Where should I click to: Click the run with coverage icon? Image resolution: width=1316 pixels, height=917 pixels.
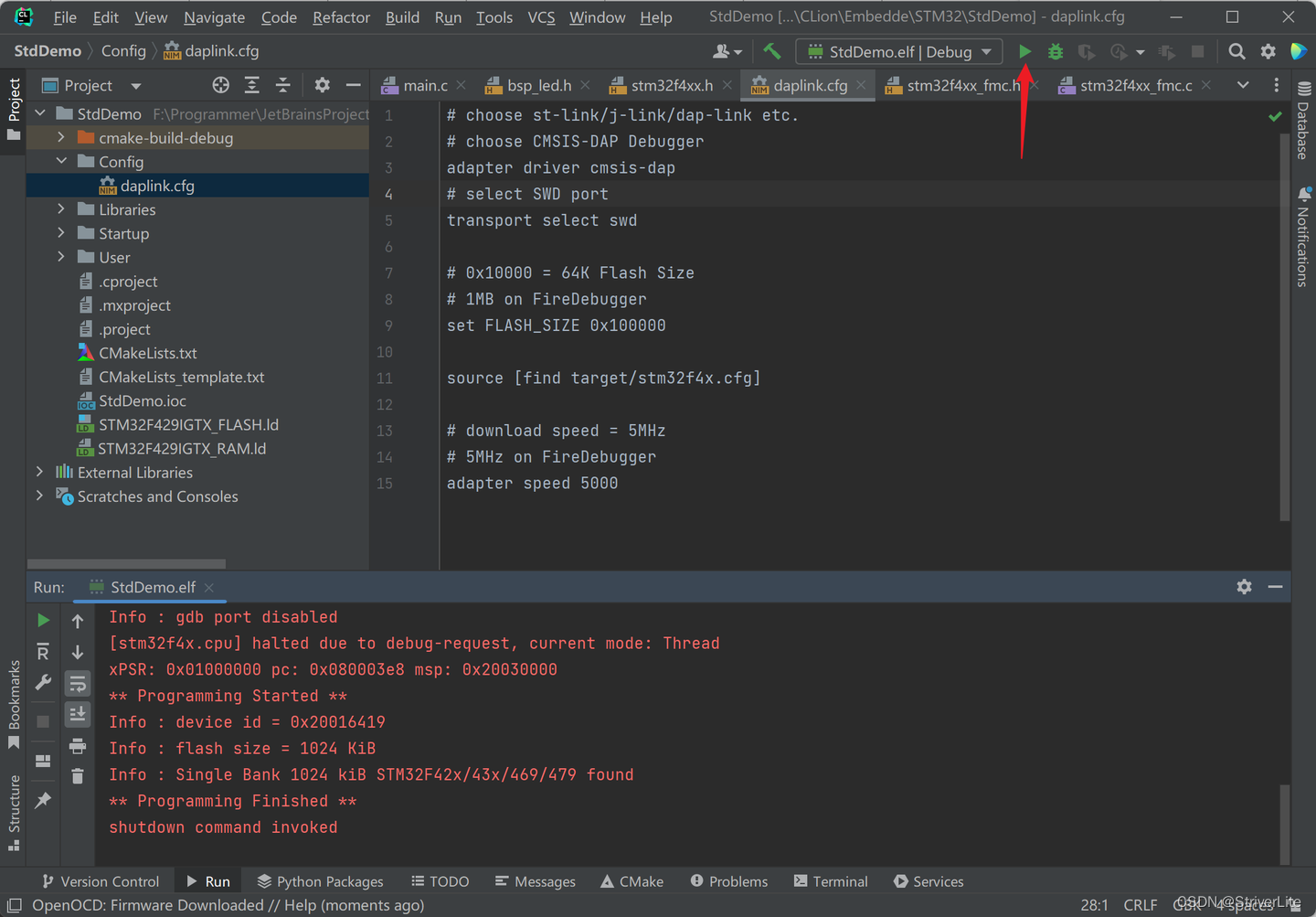[x=1087, y=52]
